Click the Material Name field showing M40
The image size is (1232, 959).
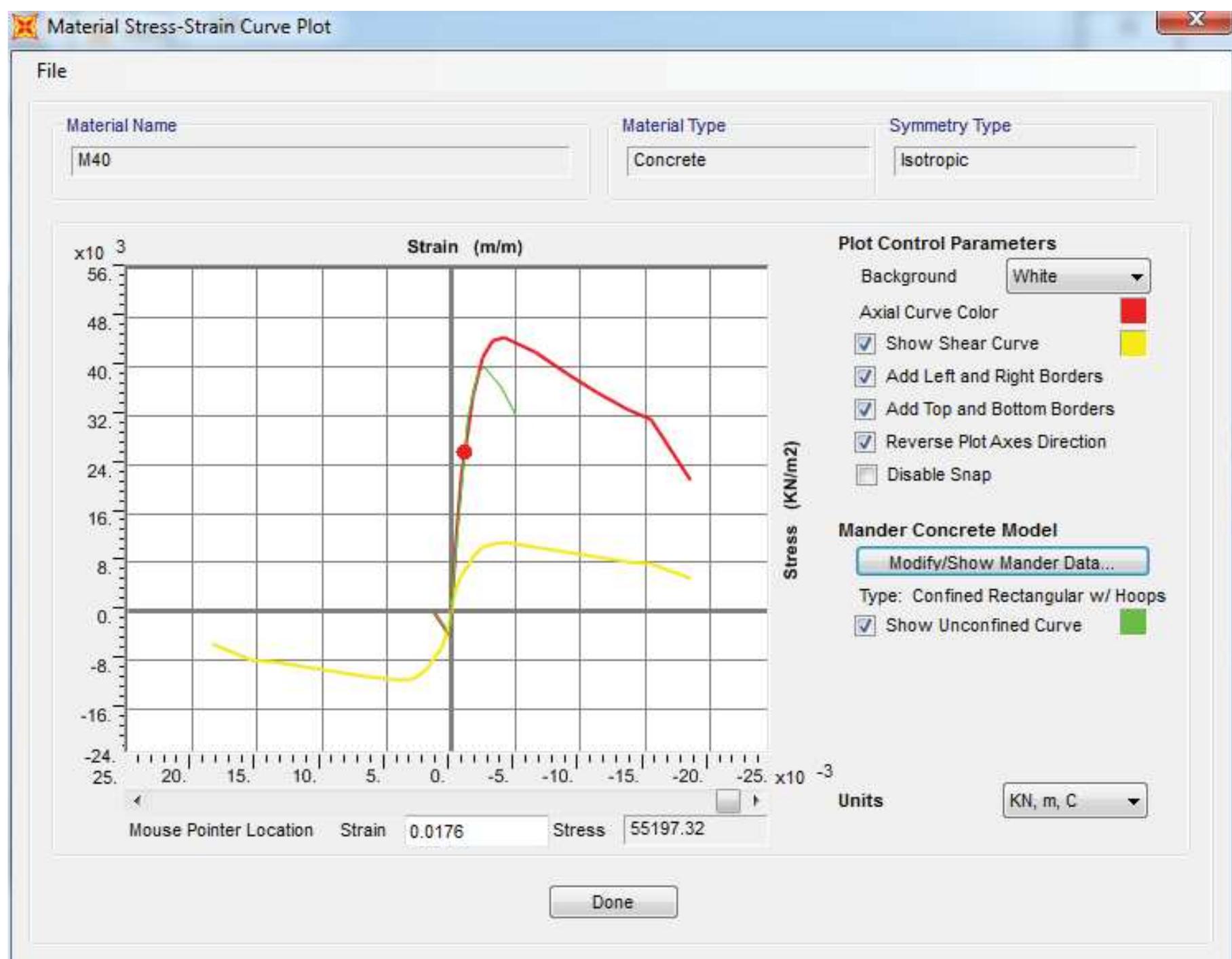320,161
